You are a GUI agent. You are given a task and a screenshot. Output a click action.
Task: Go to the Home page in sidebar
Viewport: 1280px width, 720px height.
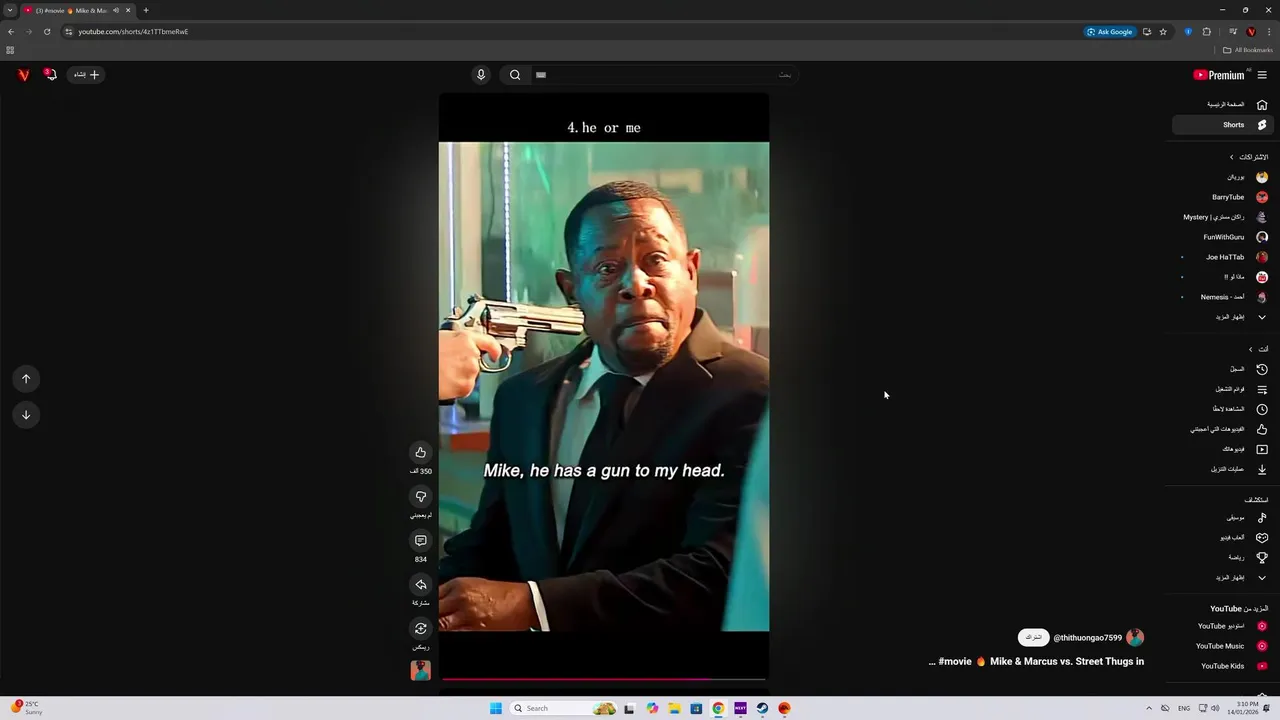click(x=1225, y=104)
